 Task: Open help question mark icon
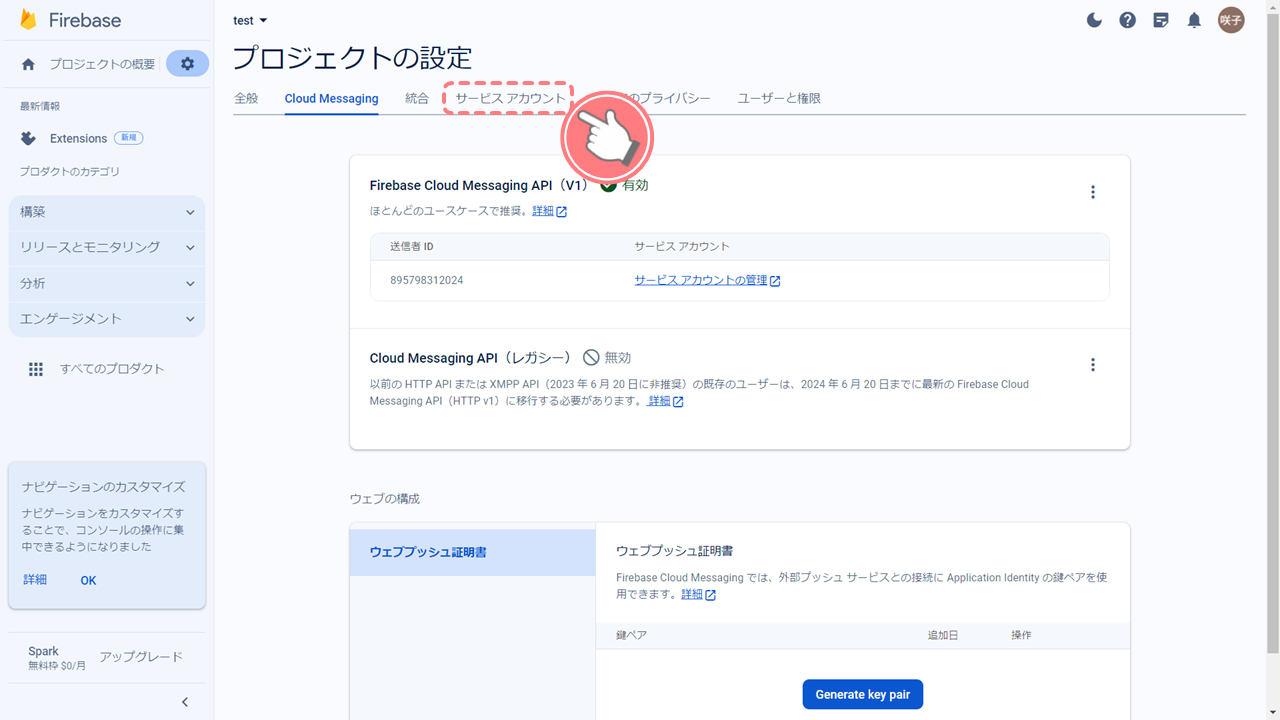click(1127, 20)
